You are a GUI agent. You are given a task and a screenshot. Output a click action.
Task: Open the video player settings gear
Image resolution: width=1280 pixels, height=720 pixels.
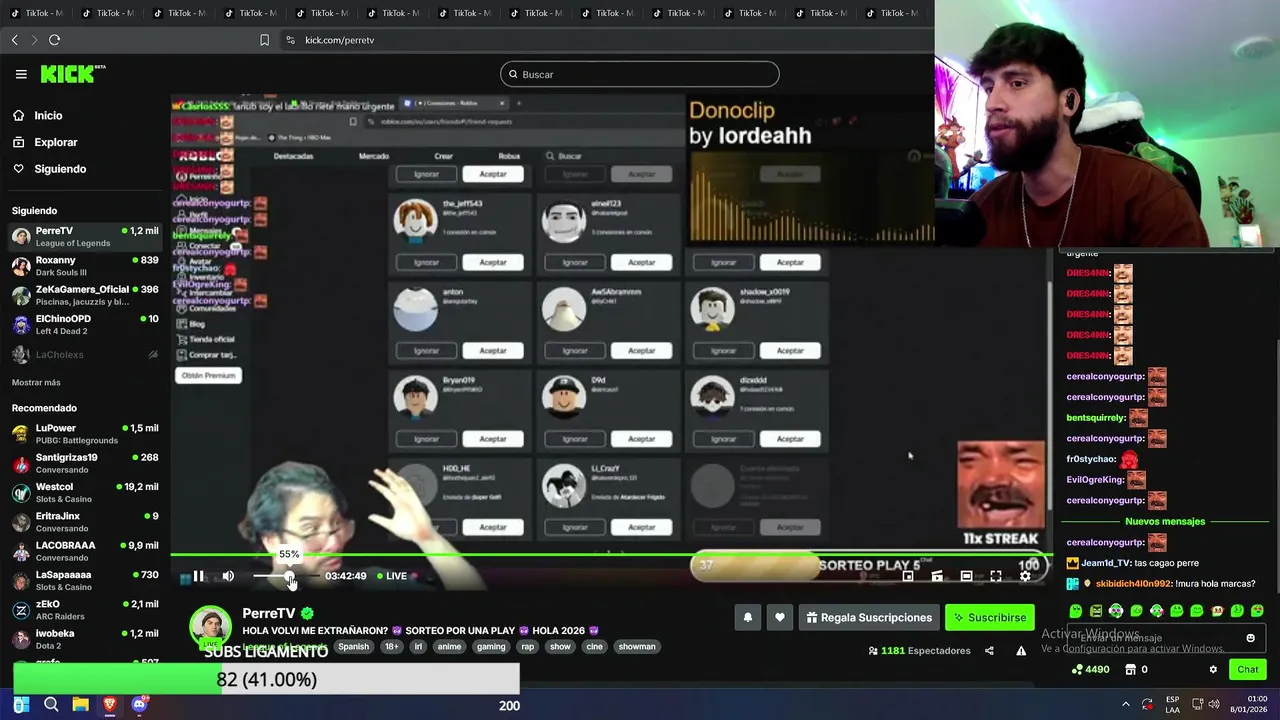tap(1025, 576)
